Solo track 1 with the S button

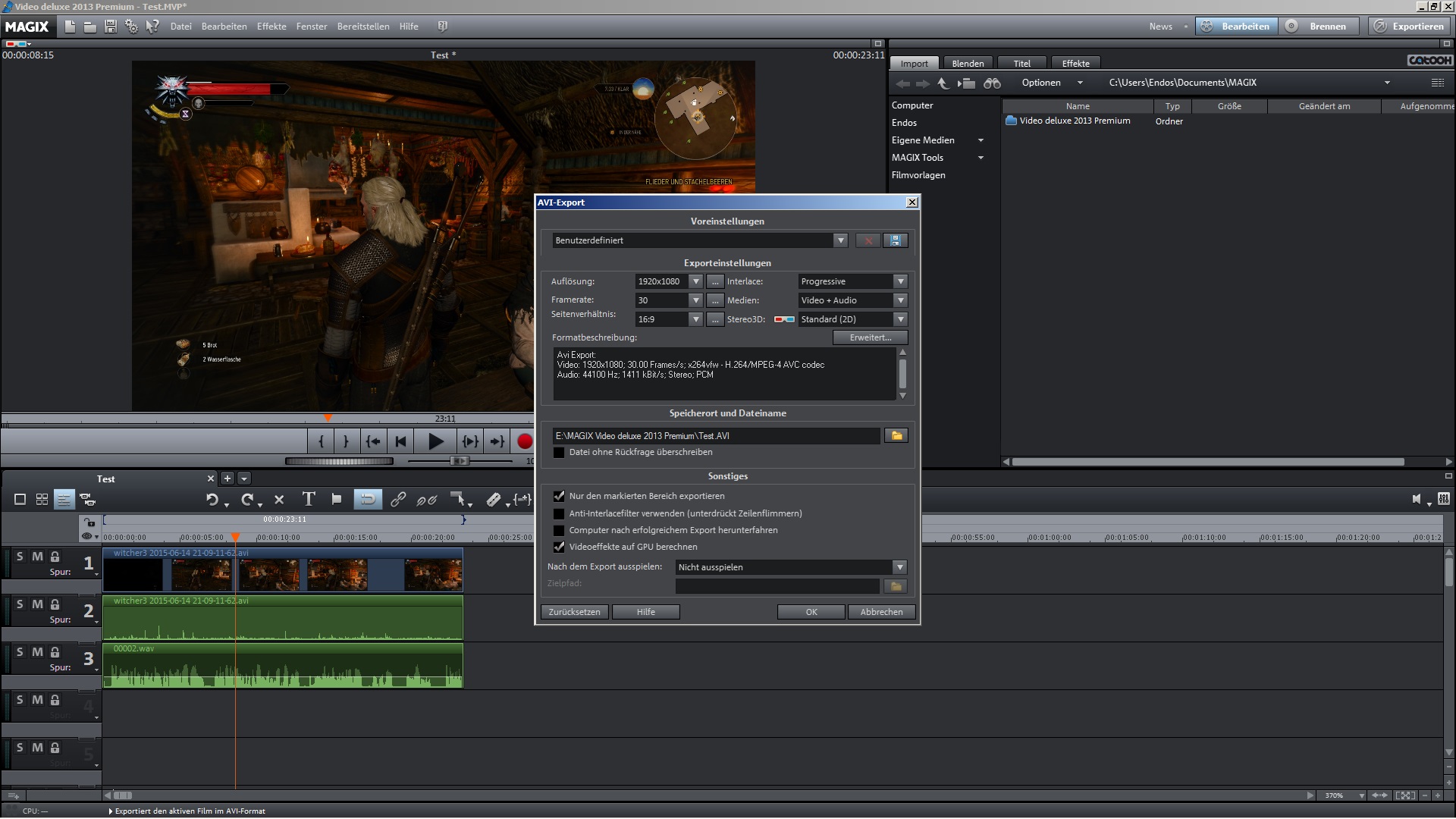coord(20,557)
